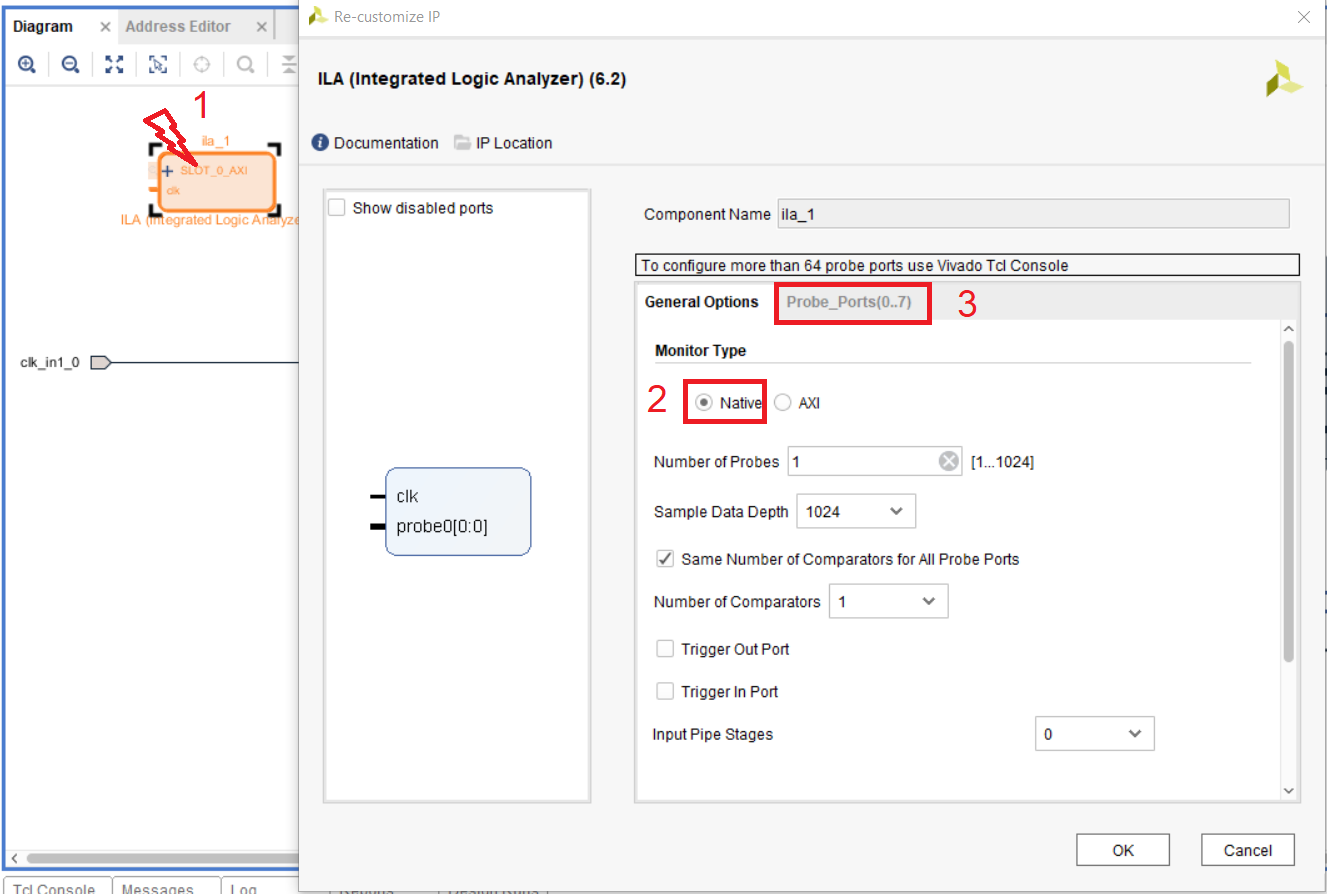The width and height of the screenshot is (1327, 894).
Task: Click the IP symbol preview block
Action: [x=458, y=511]
